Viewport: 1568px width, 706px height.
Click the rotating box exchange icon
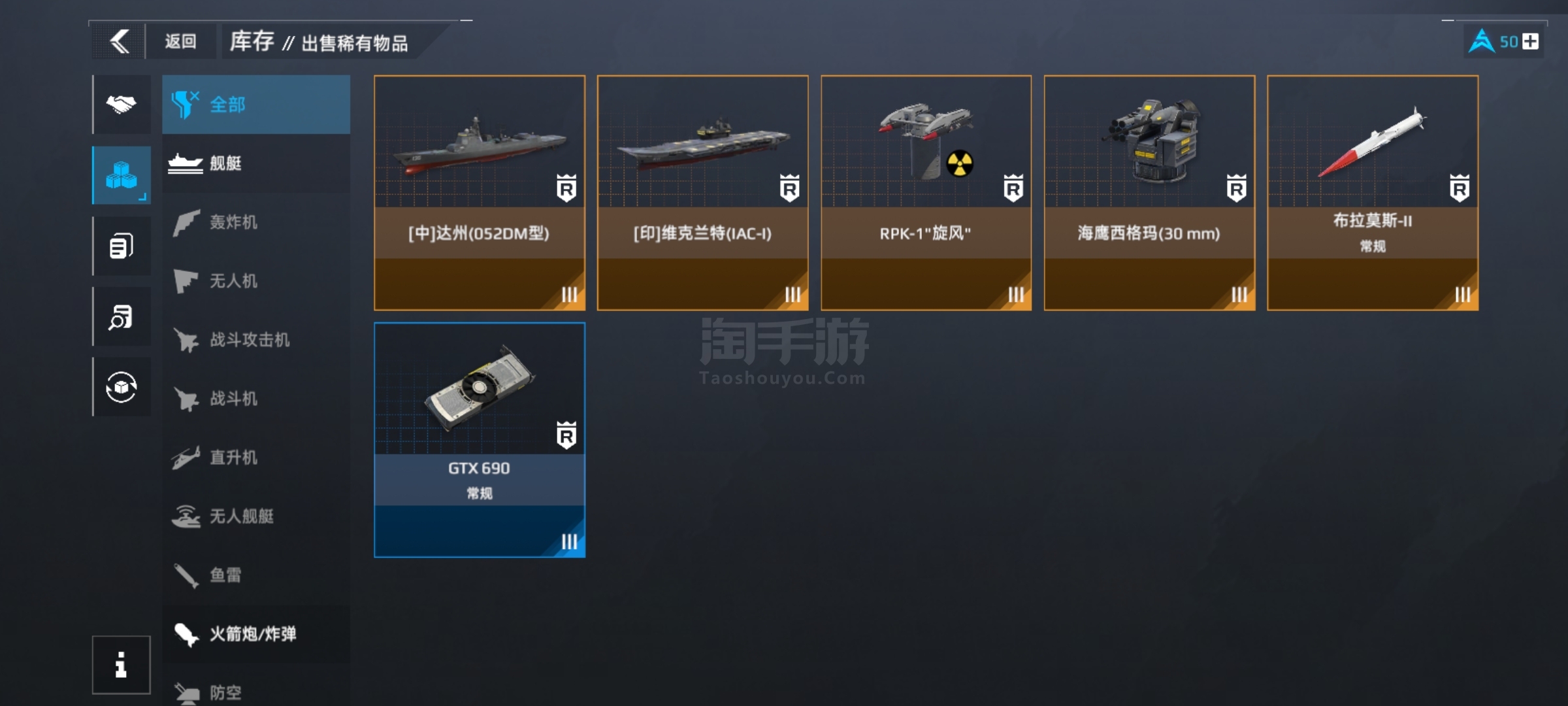(x=122, y=387)
